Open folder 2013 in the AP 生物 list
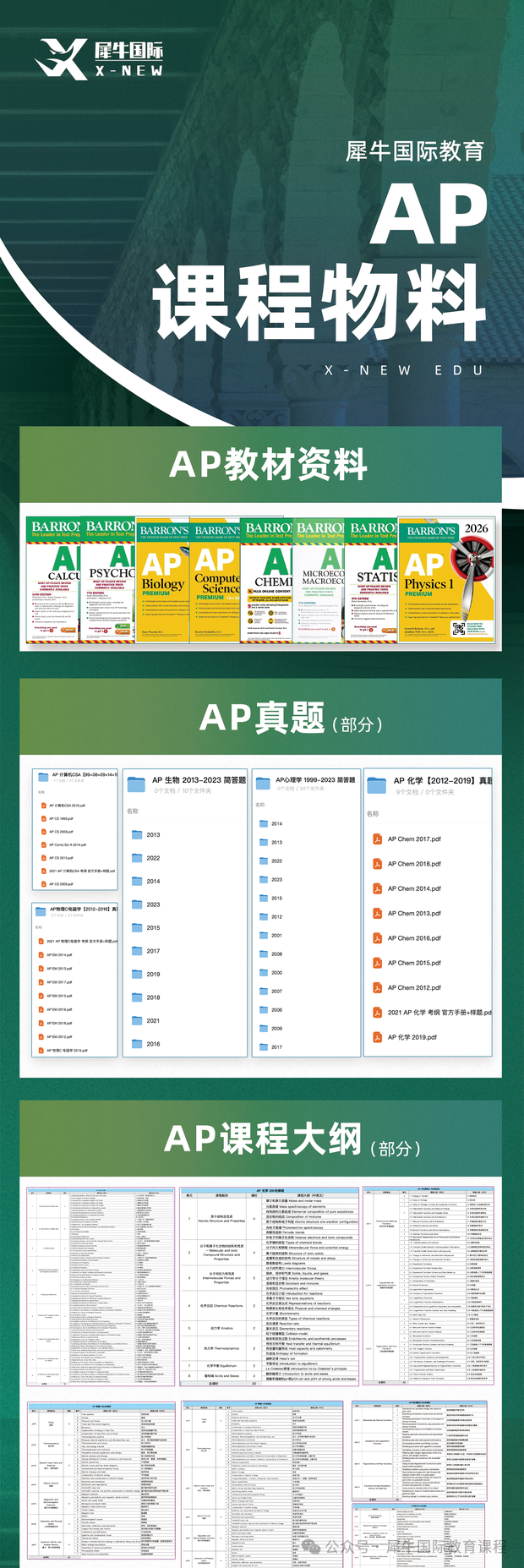This screenshot has width=524, height=1568. (146, 834)
